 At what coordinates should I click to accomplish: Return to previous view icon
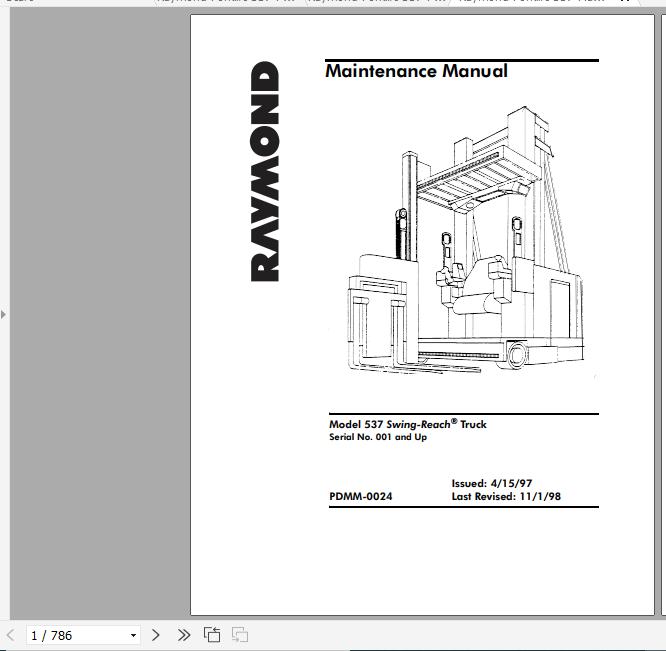(212, 635)
